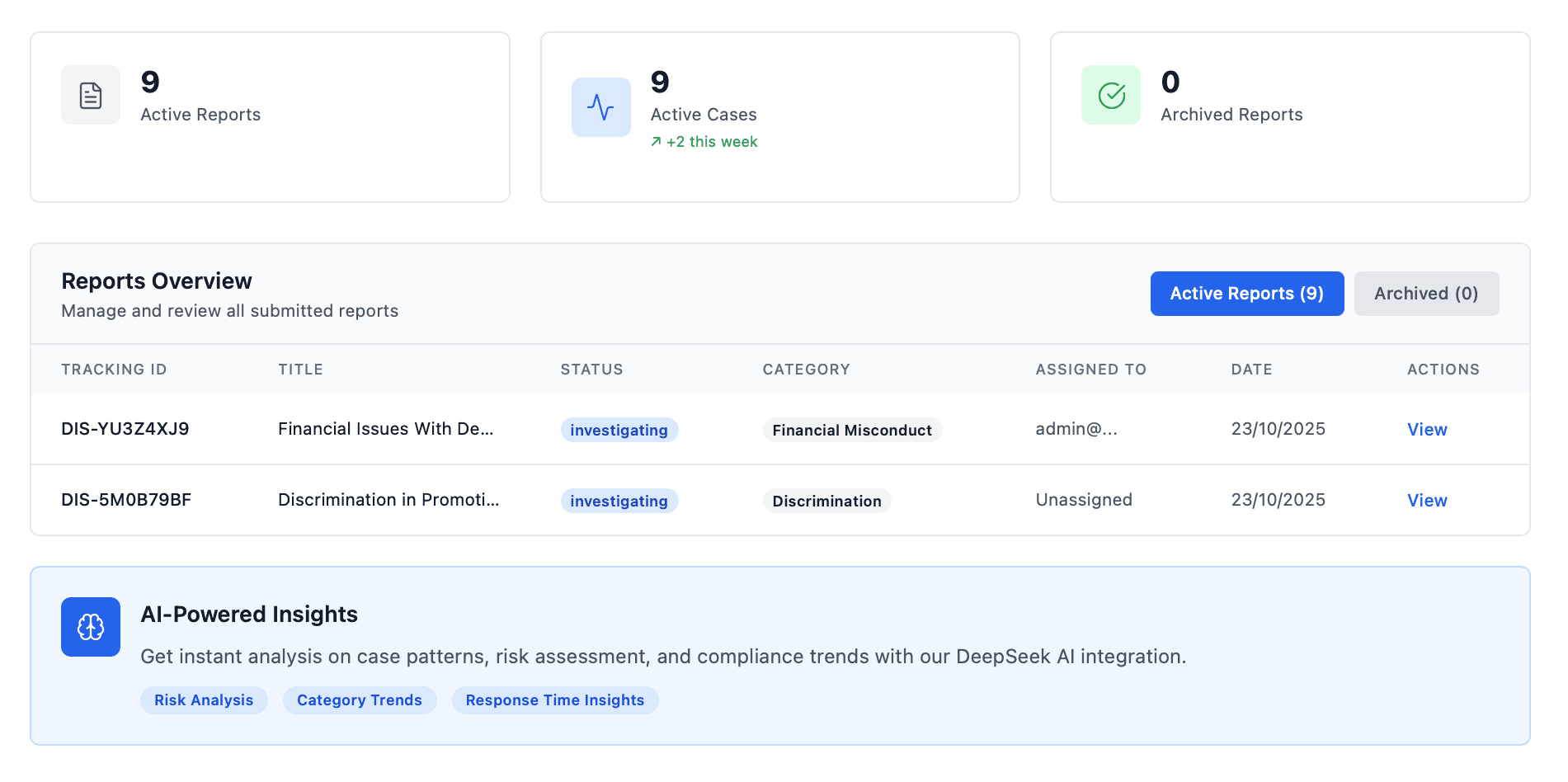The image size is (1568, 782).
Task: Click Unassigned to assign the second report
Action: [x=1083, y=499]
